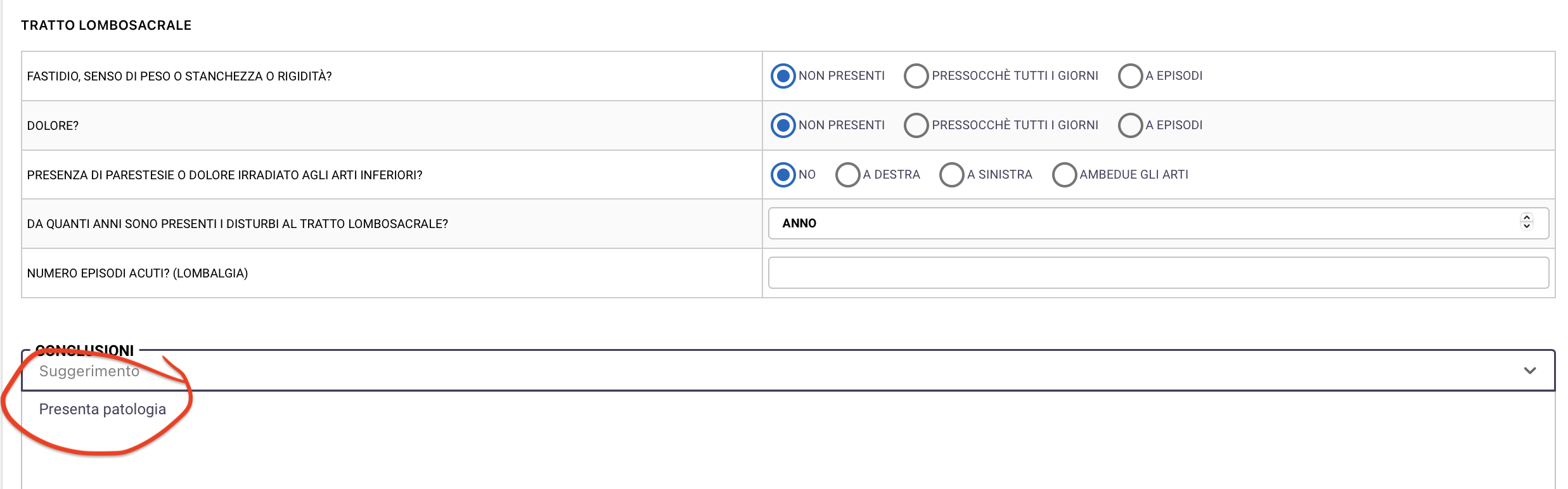Select 'A episodi' for fastidio question
This screenshot has width=1568, height=489.
coord(1130,76)
